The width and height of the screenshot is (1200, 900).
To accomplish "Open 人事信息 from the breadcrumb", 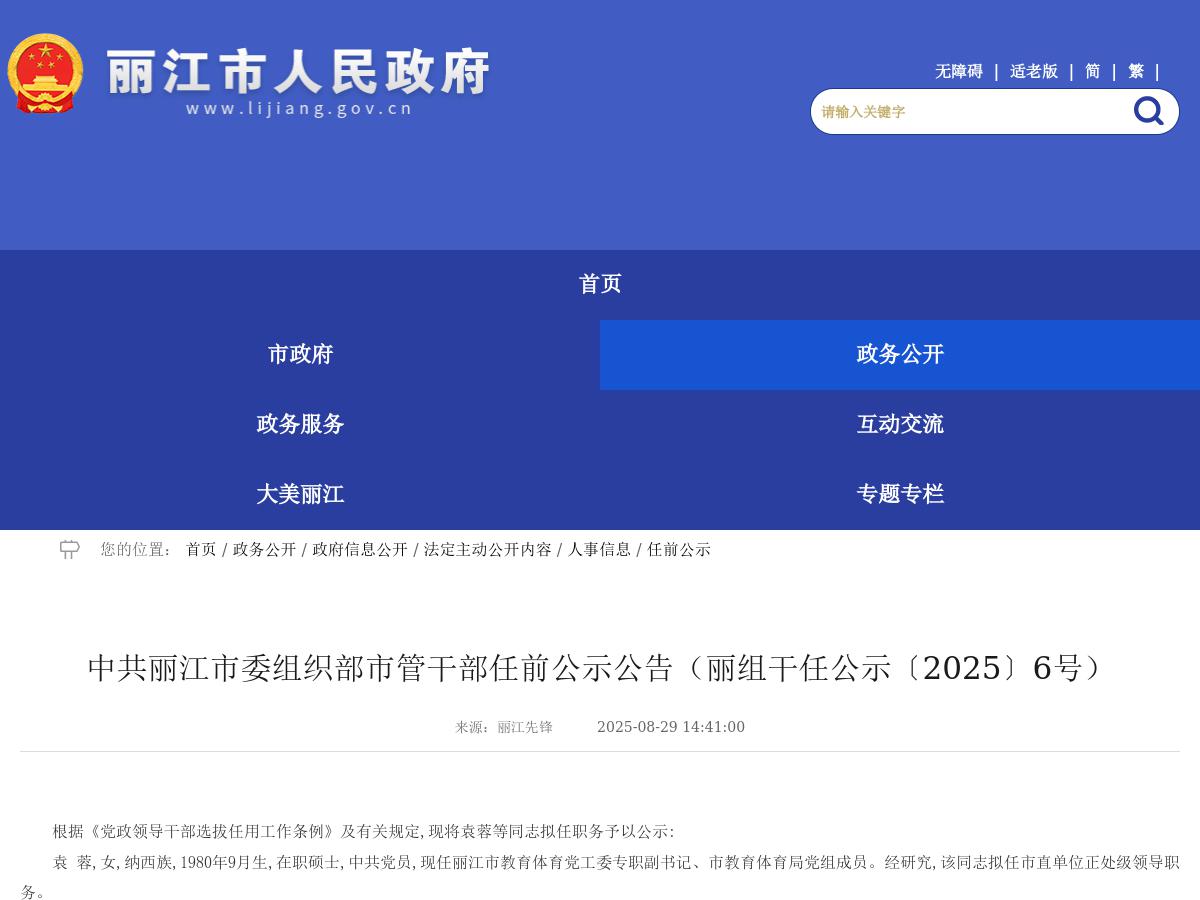I will click(600, 549).
